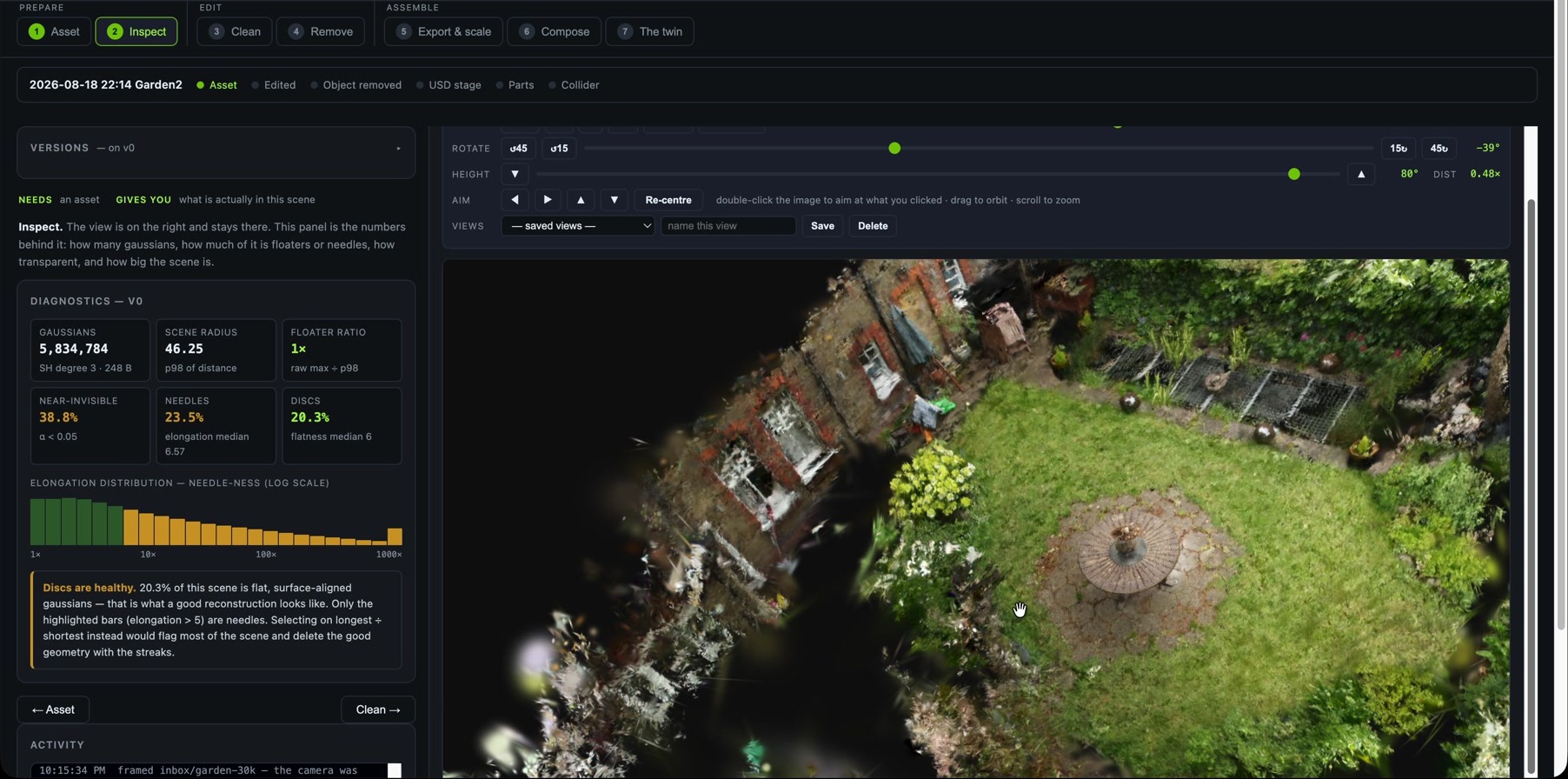Select the Scene radius value 46.25
Image resolution: width=1568 pixels, height=779 pixels.
[x=184, y=349]
